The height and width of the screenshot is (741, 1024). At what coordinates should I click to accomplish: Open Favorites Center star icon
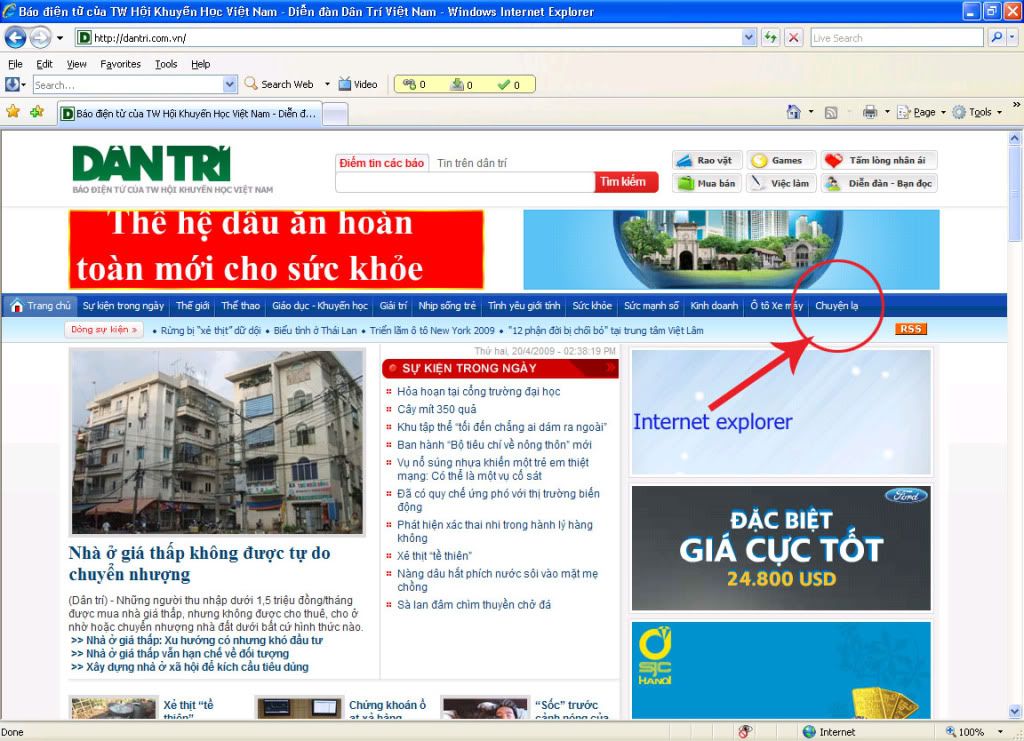[x=12, y=112]
